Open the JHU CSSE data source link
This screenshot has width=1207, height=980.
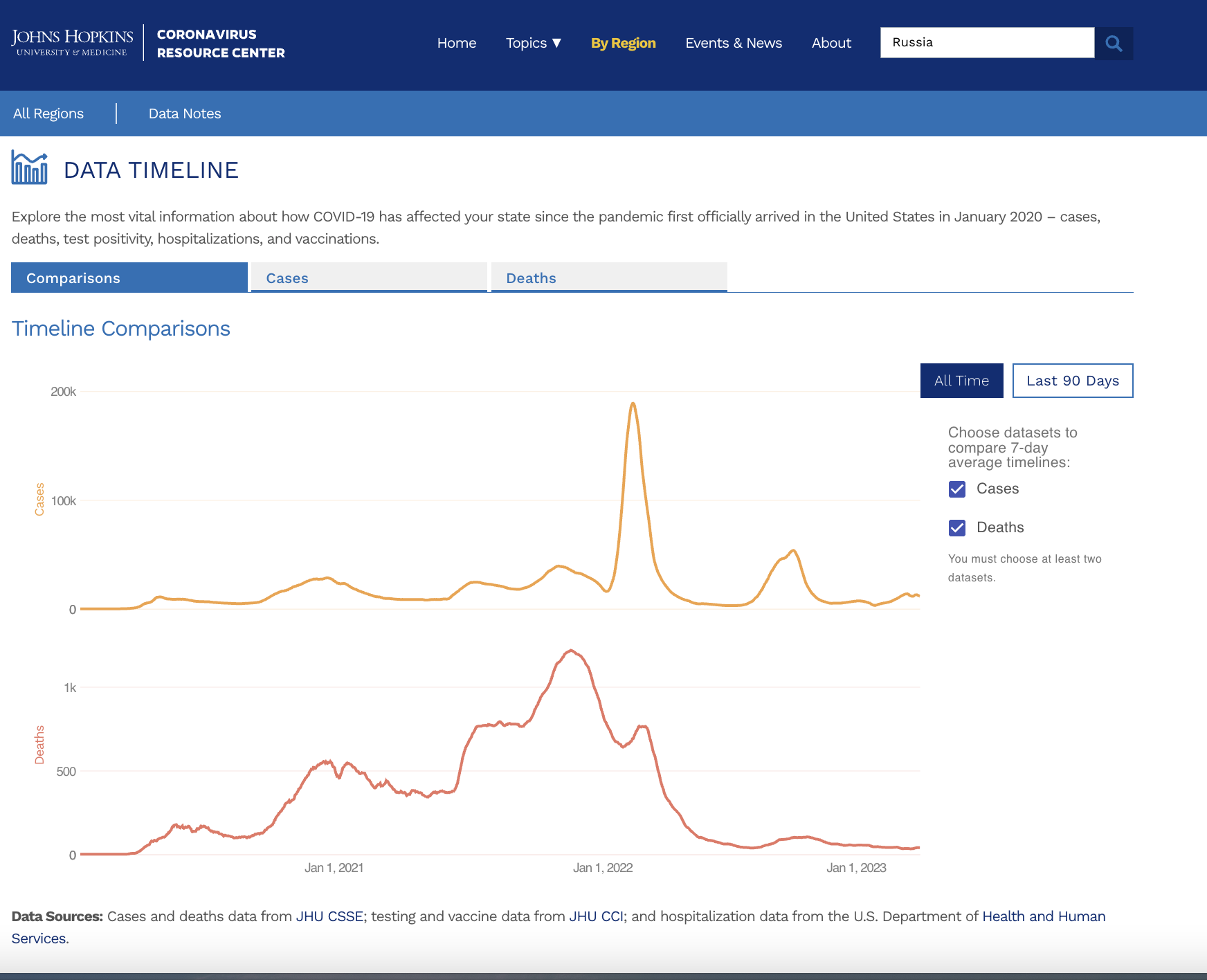click(x=329, y=916)
